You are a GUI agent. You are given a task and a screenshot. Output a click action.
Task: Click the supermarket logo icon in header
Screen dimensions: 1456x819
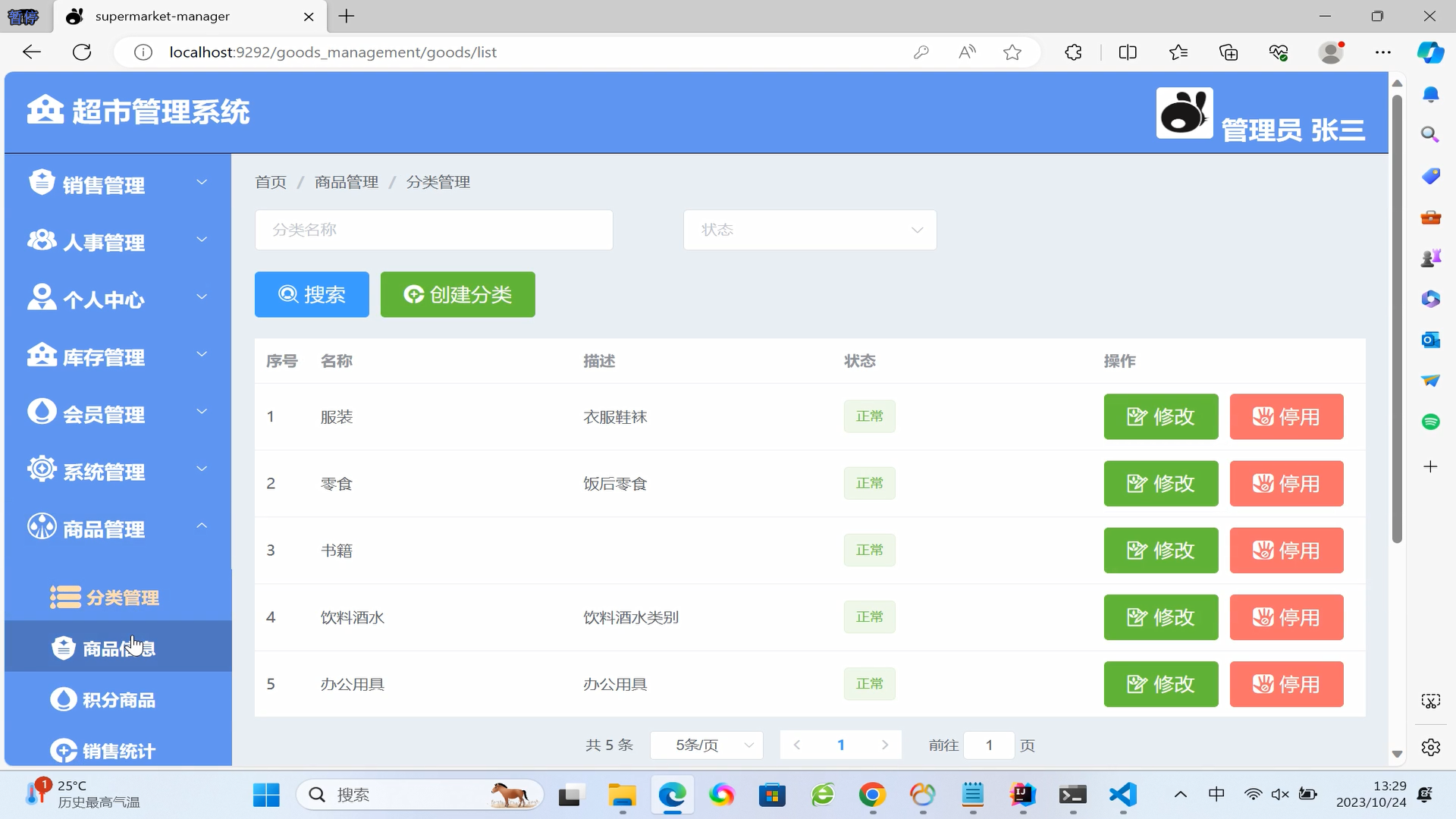(45, 110)
